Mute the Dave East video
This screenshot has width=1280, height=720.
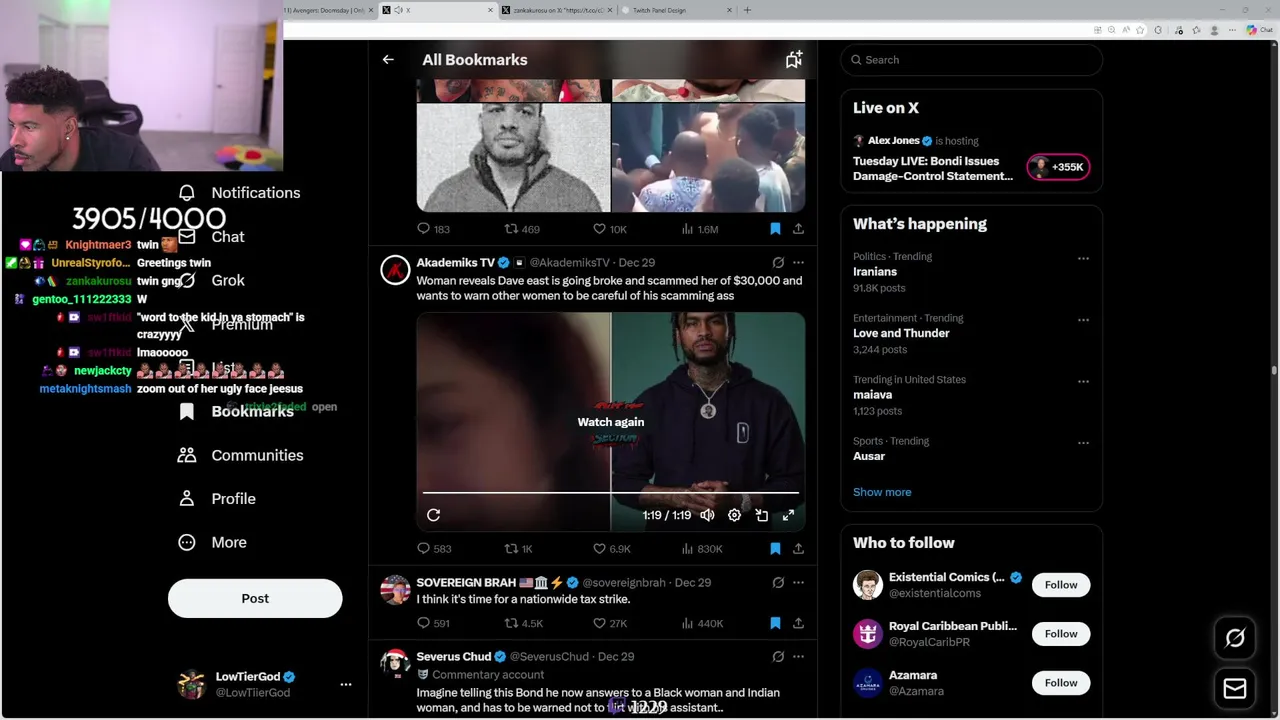[707, 515]
